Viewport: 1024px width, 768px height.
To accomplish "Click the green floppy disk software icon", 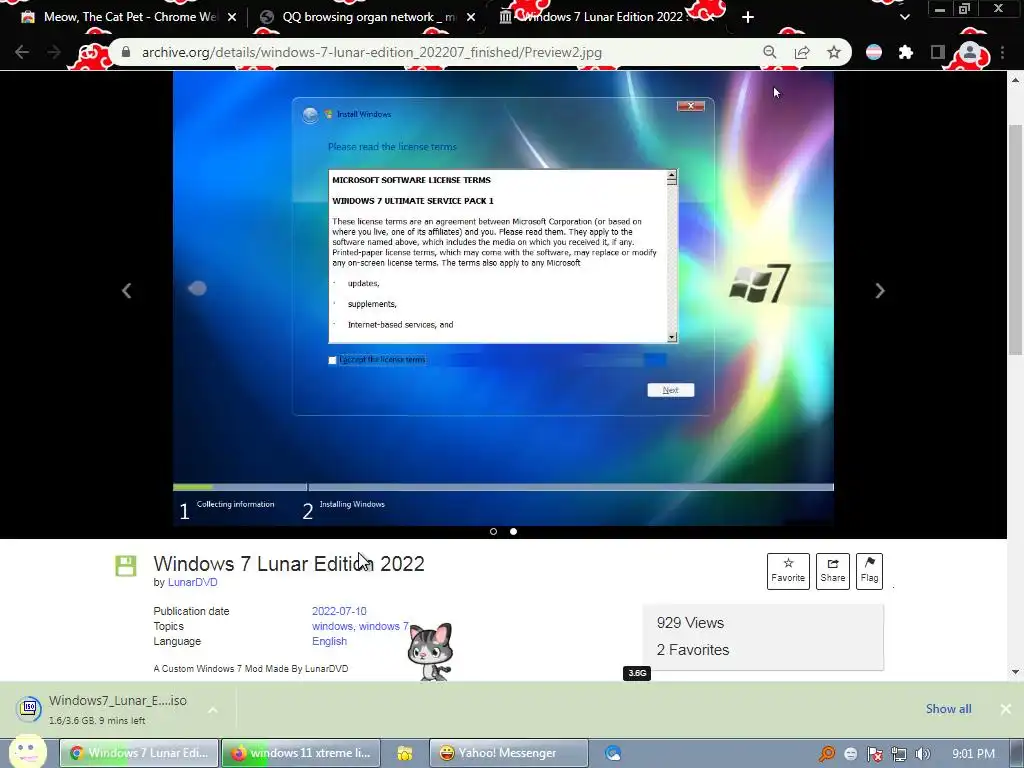I will (x=125, y=566).
